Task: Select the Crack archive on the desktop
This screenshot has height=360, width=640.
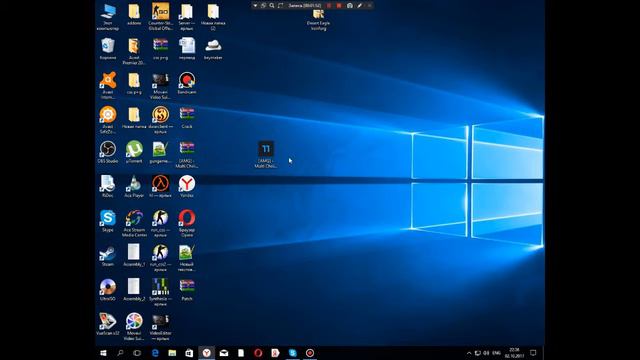Action: coord(187,118)
